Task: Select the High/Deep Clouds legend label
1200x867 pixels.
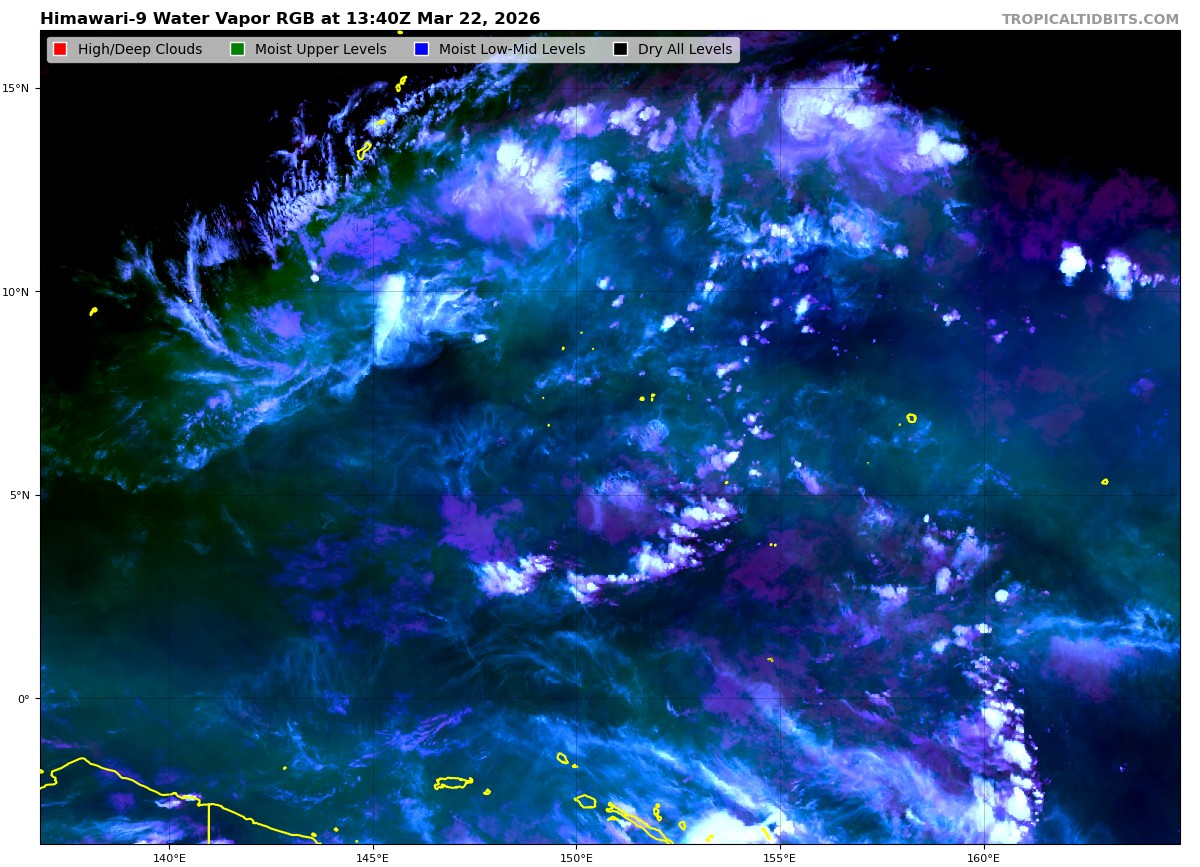Action: pyautogui.click(x=139, y=50)
